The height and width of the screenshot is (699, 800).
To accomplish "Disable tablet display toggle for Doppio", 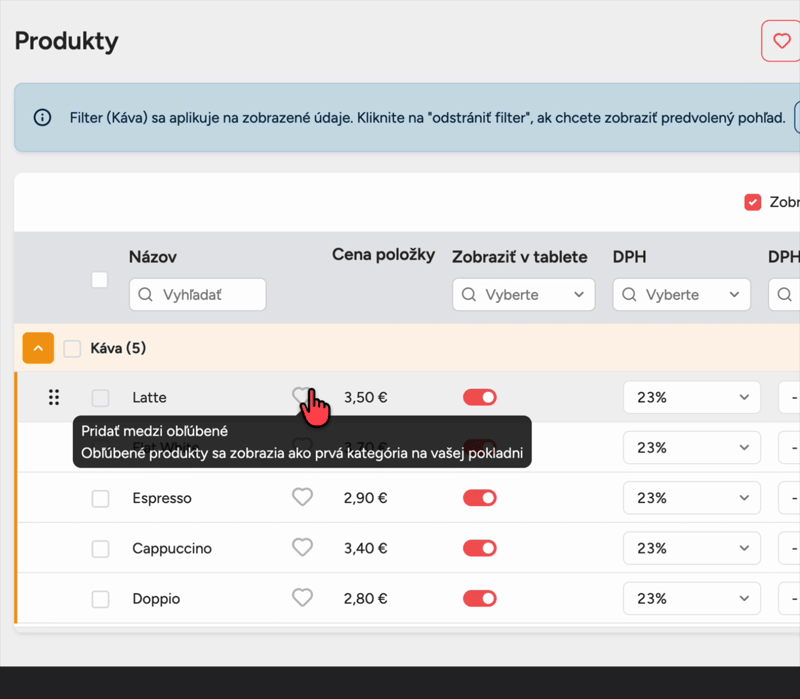I will click(480, 598).
